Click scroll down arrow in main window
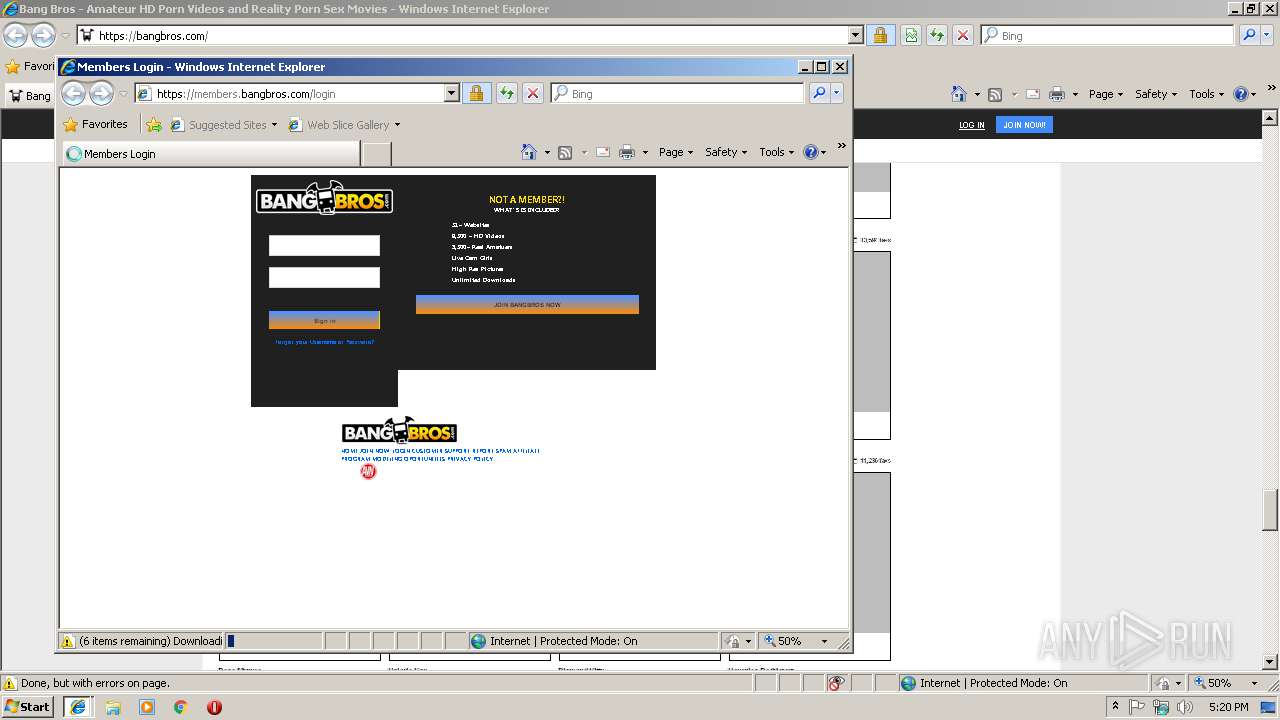The width and height of the screenshot is (1280, 720). 1270,662
